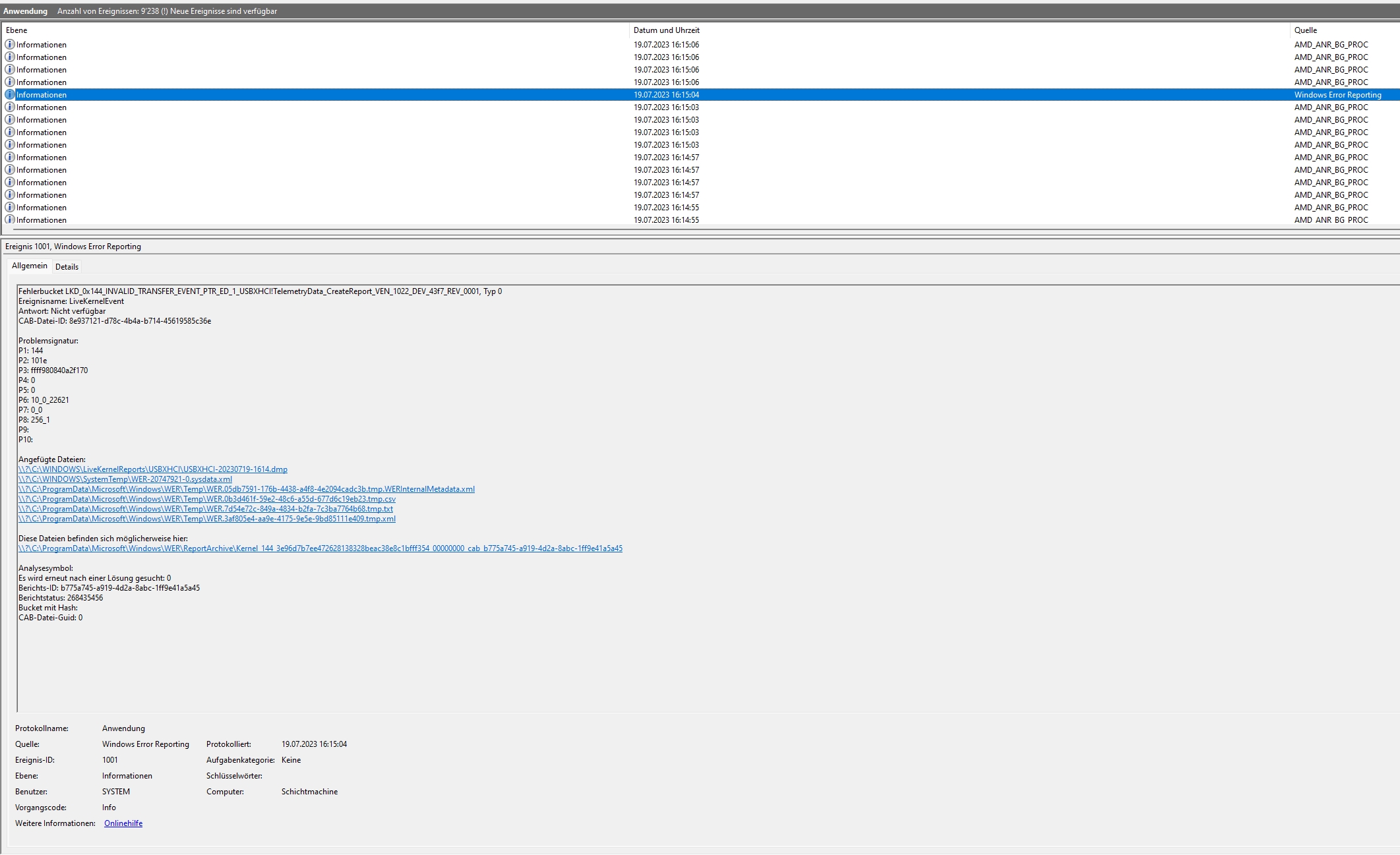Open USBXHCI-20230719-1614.dmp file link

point(153,469)
